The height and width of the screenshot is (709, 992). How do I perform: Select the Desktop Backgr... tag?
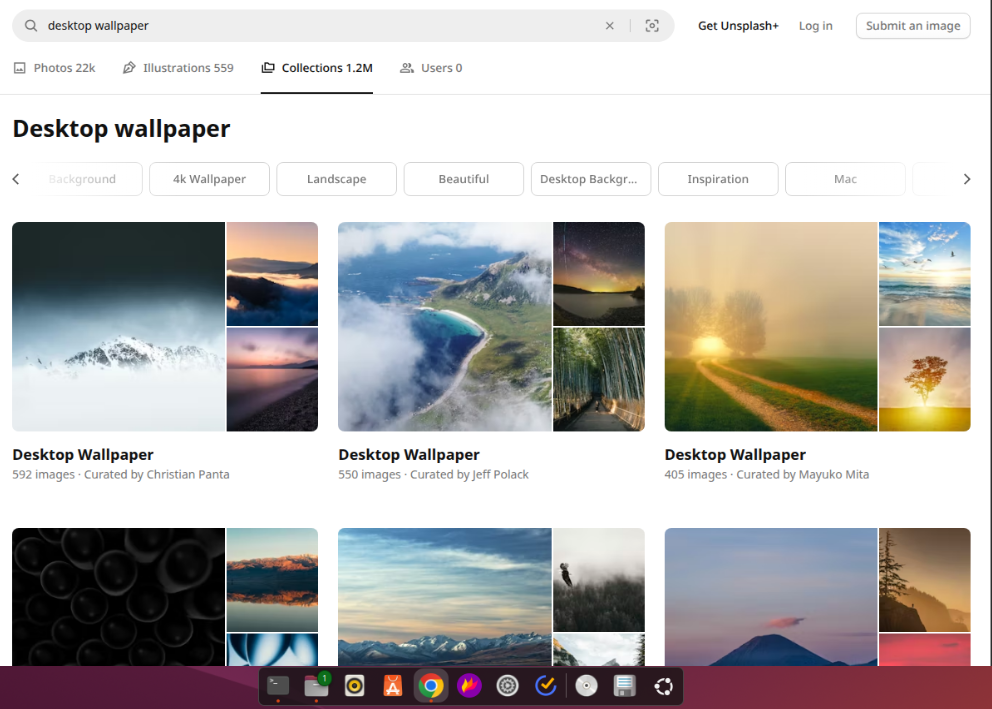tap(591, 179)
